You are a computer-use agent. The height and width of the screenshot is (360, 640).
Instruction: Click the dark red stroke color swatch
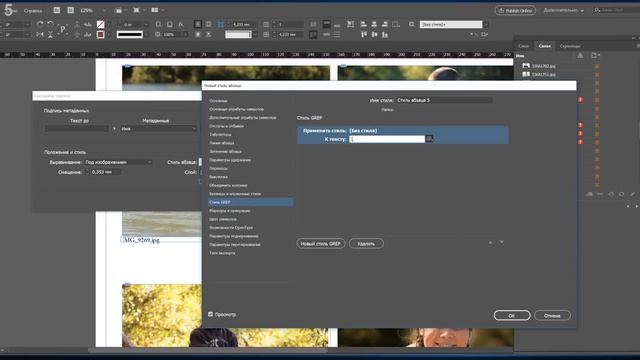100,35
